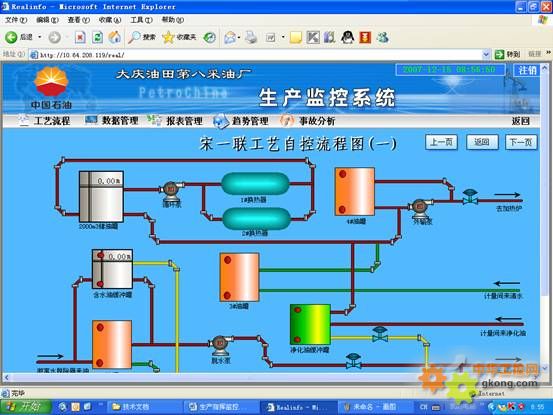This screenshot has height=415, width=553.
Task: Click the 注销 logout button
Action: tap(527, 70)
